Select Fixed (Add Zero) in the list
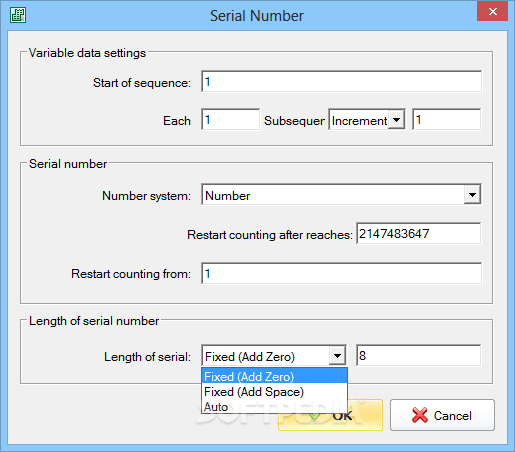Image resolution: width=515 pixels, height=452 pixels. pyautogui.click(x=274, y=376)
